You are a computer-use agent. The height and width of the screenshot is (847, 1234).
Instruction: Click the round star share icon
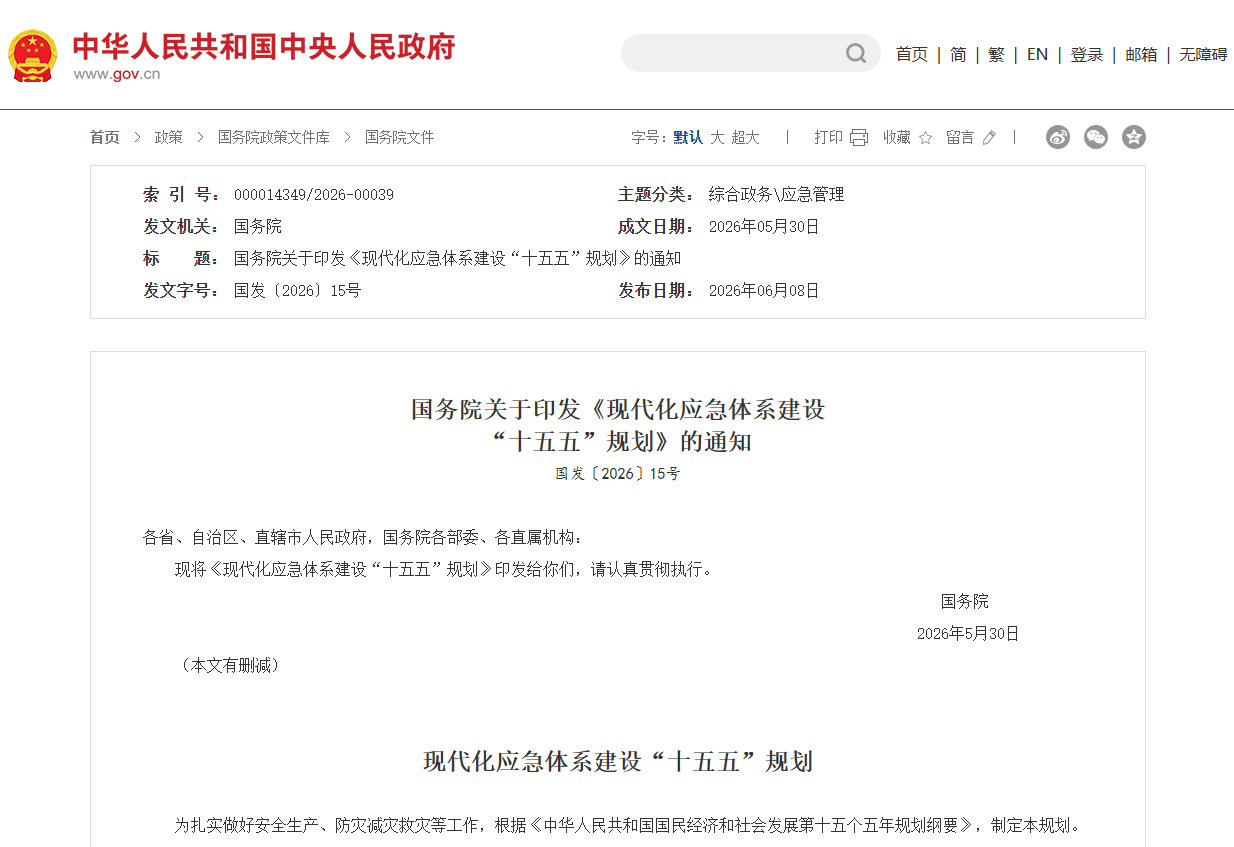pyautogui.click(x=1133, y=137)
